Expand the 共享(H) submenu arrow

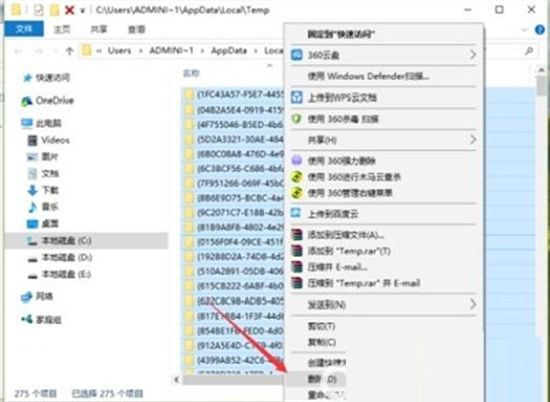pos(473,140)
